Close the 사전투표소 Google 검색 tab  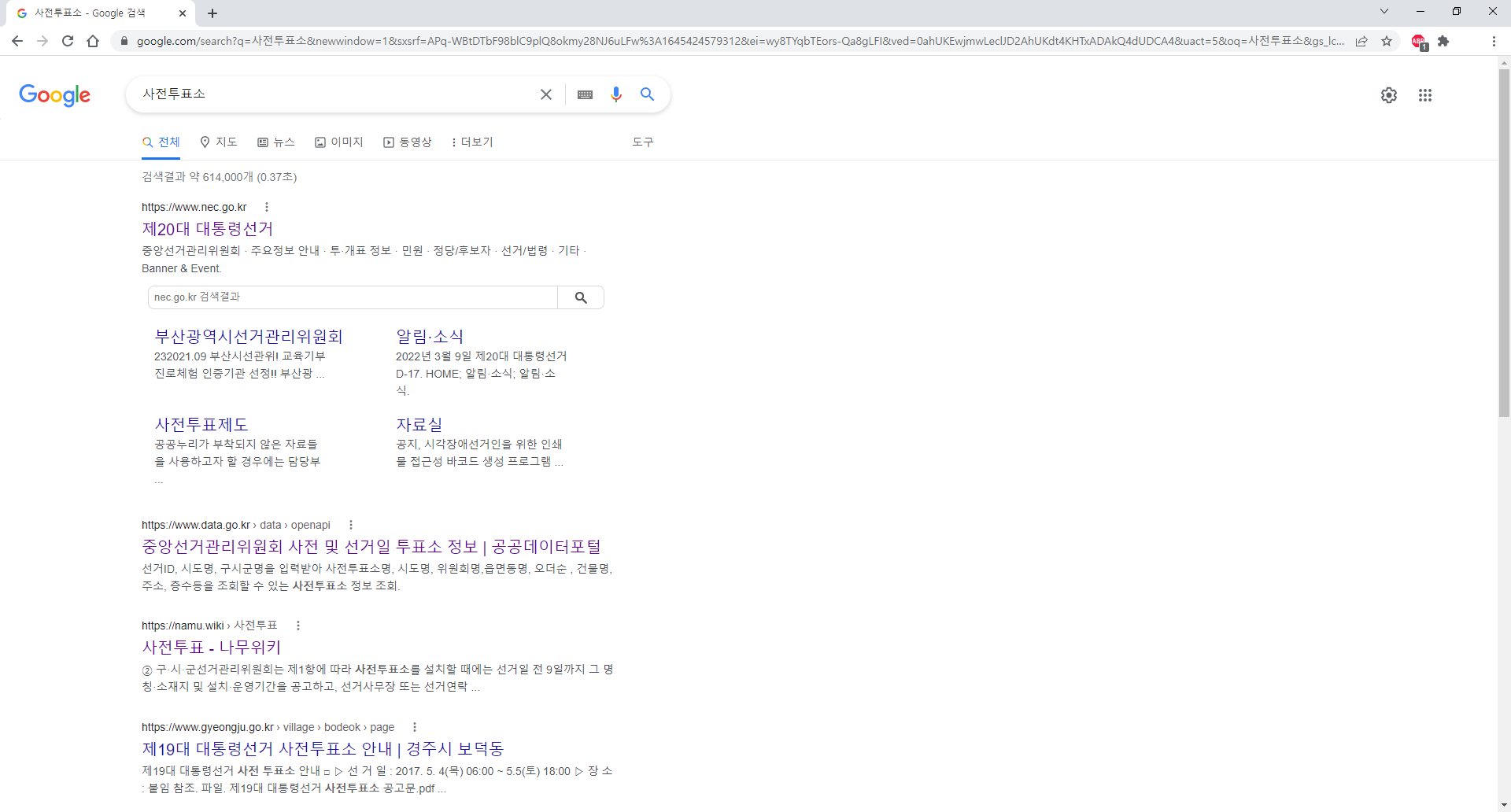[183, 13]
